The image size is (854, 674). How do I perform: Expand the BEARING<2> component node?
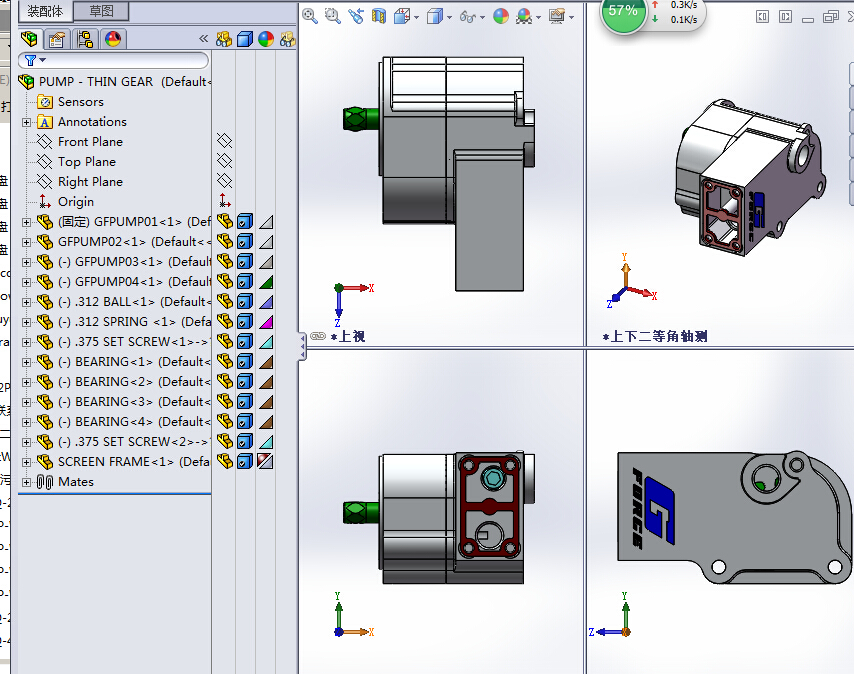[x=26, y=382]
